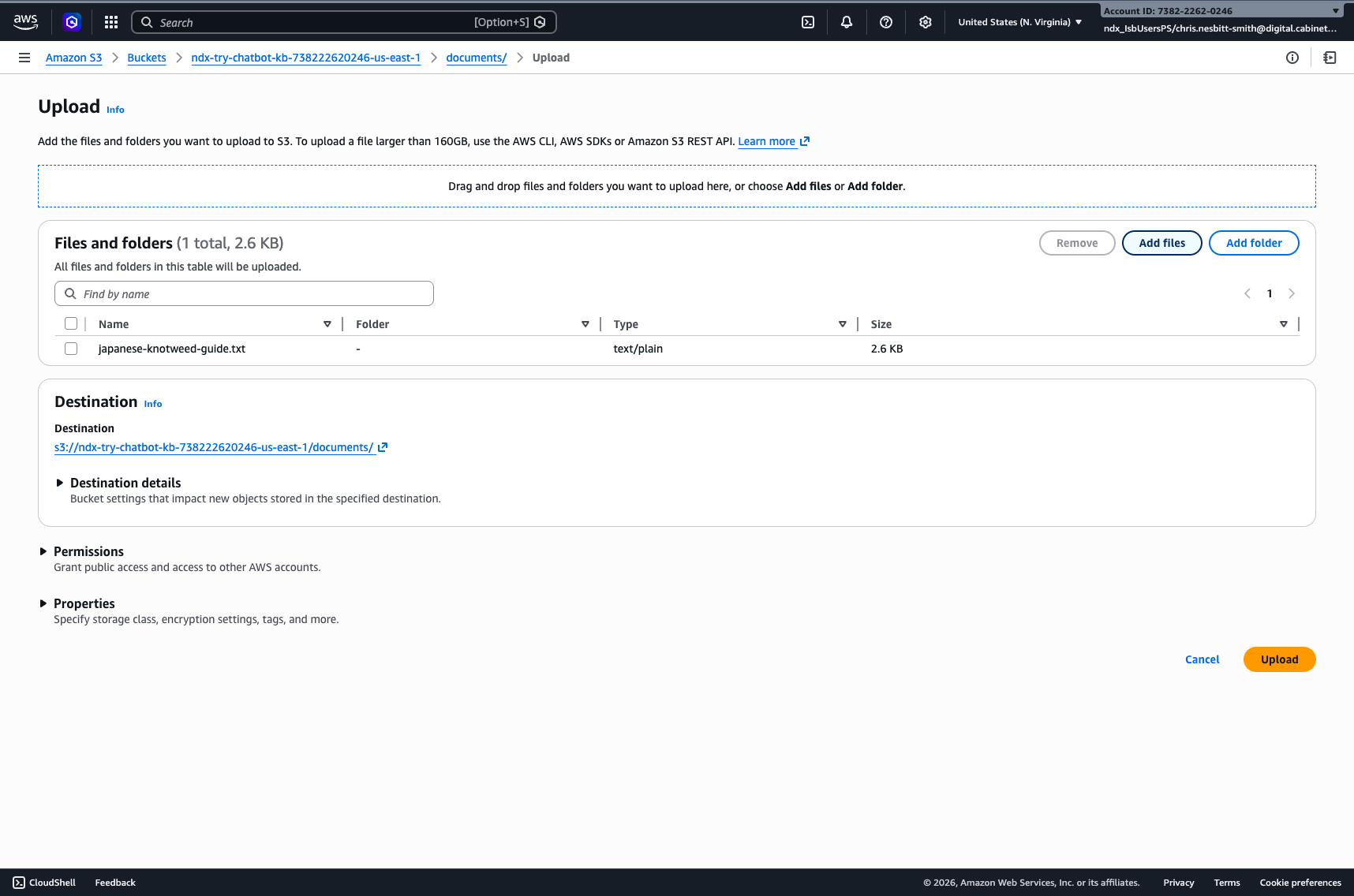The width and height of the screenshot is (1354, 896).
Task: Launch the CloudShell terminal icon in the header
Action: click(x=807, y=21)
